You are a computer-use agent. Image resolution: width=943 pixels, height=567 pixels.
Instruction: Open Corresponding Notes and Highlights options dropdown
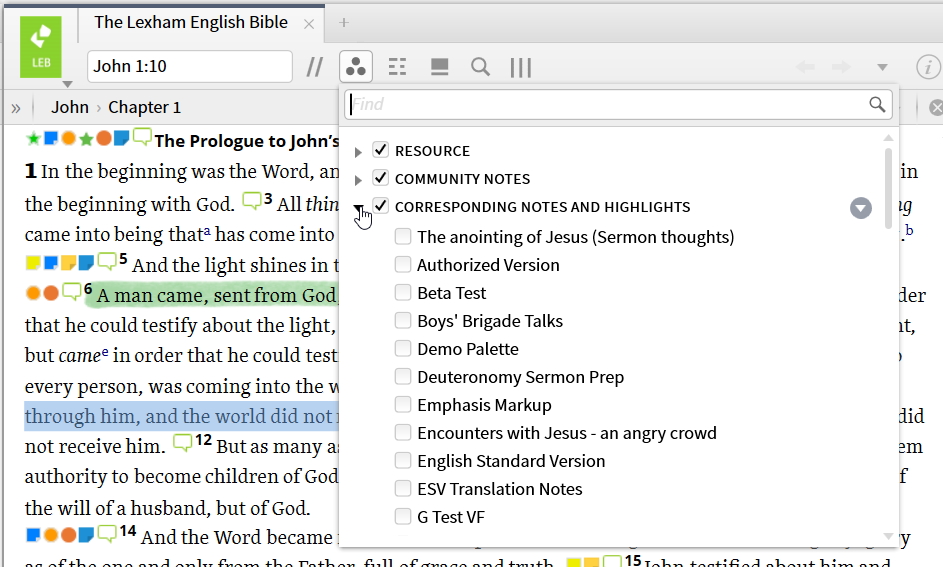click(860, 208)
